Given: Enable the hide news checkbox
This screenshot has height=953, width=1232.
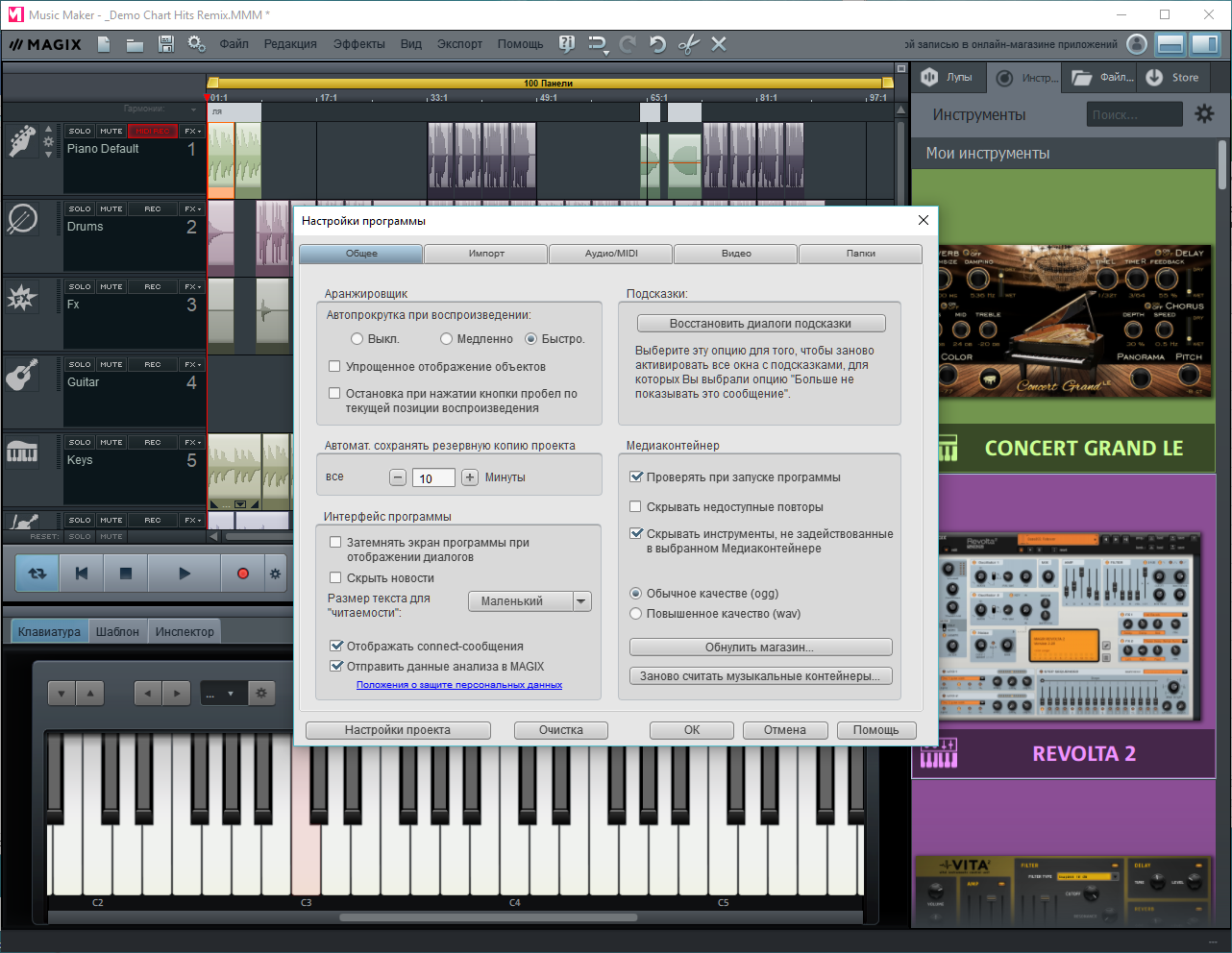Looking at the screenshot, I should click(335, 577).
